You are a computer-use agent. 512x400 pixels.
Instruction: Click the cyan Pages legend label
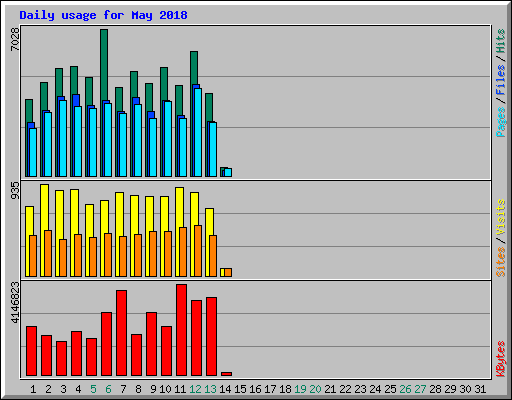tap(501, 122)
